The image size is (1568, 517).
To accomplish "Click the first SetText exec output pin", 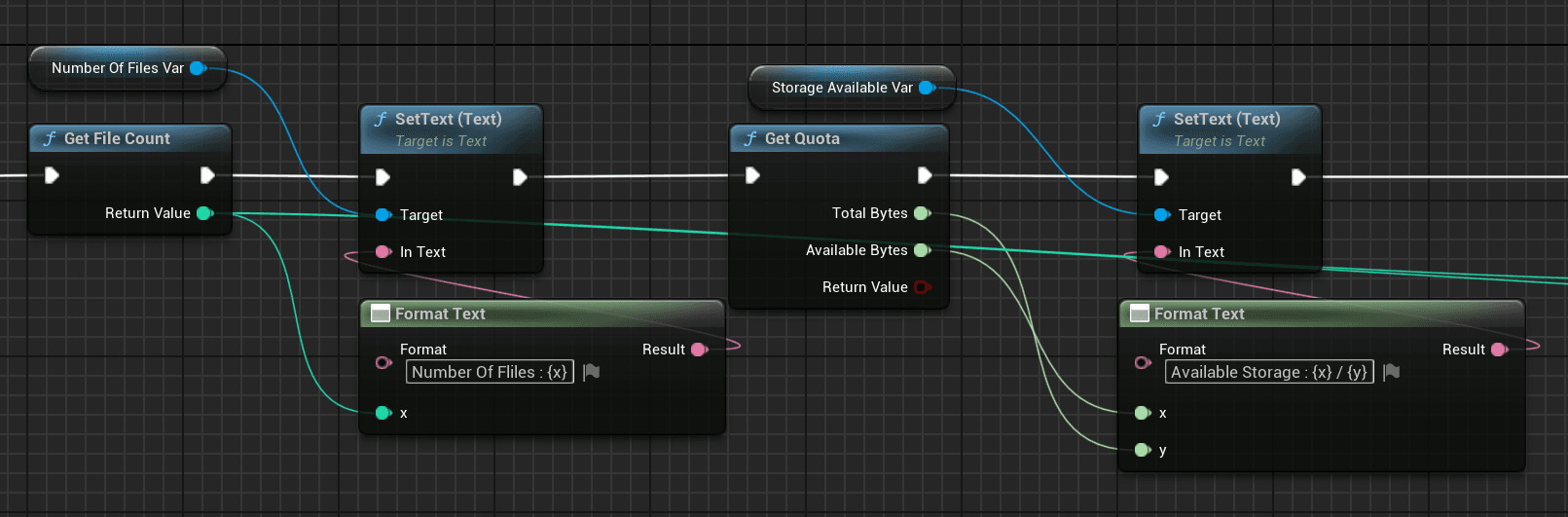I will 520,177.
